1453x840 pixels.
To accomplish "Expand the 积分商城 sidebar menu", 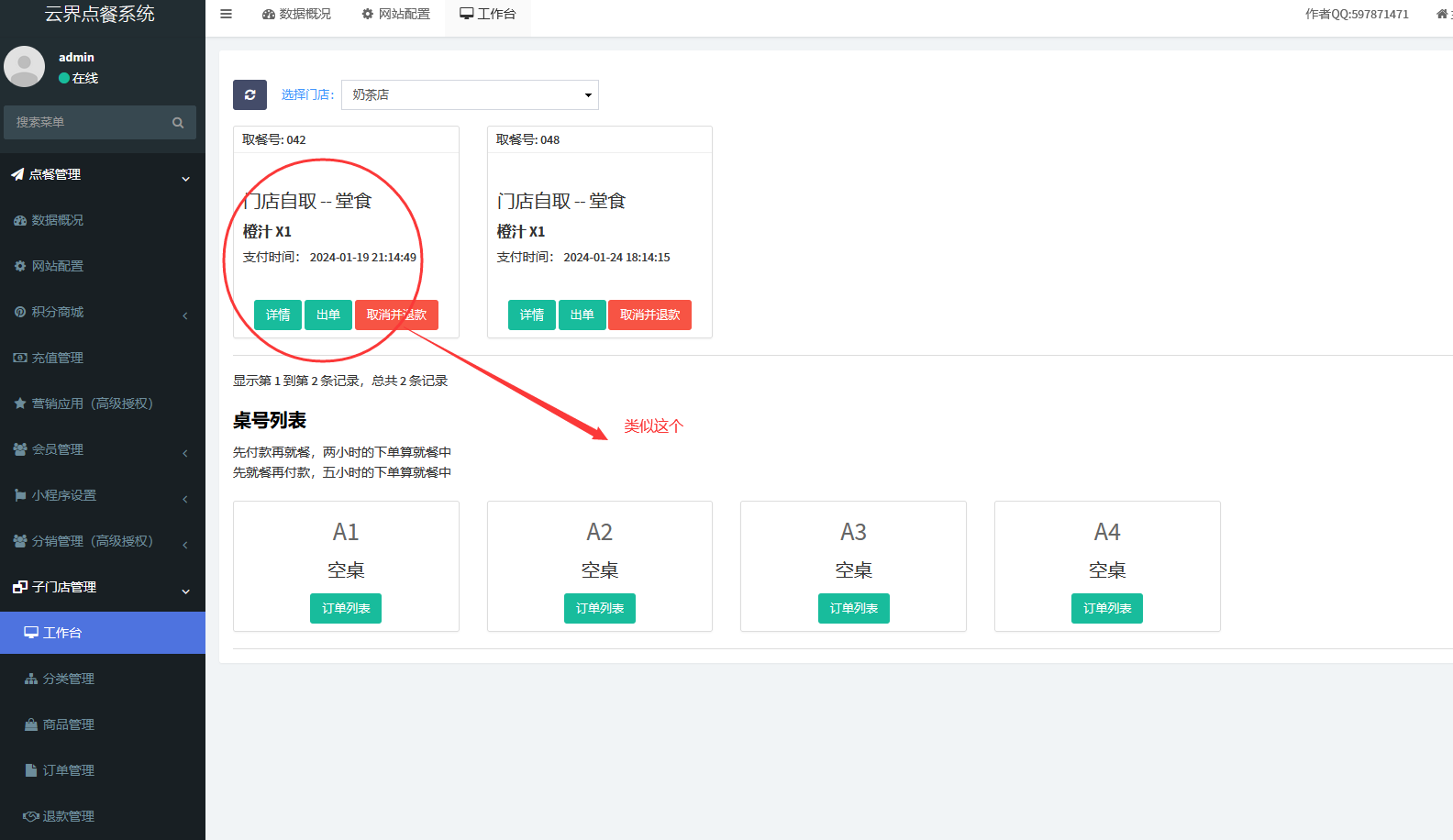I will [x=57, y=312].
